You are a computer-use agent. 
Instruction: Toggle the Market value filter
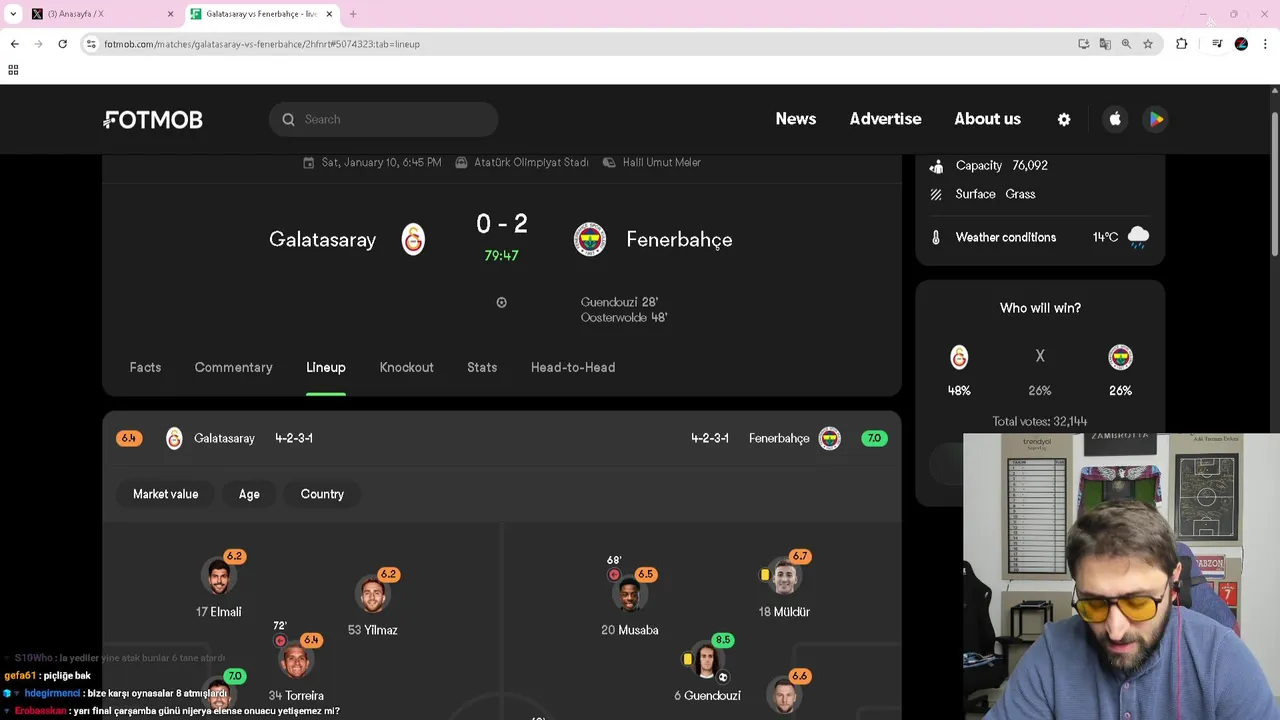[x=166, y=494]
